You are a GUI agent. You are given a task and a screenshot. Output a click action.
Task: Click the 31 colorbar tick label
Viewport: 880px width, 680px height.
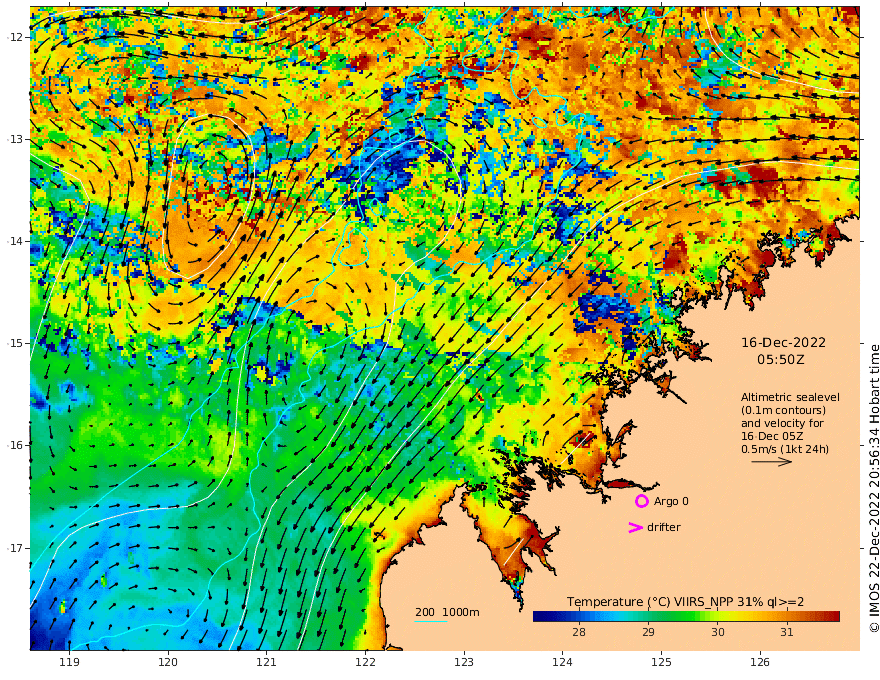[787, 632]
